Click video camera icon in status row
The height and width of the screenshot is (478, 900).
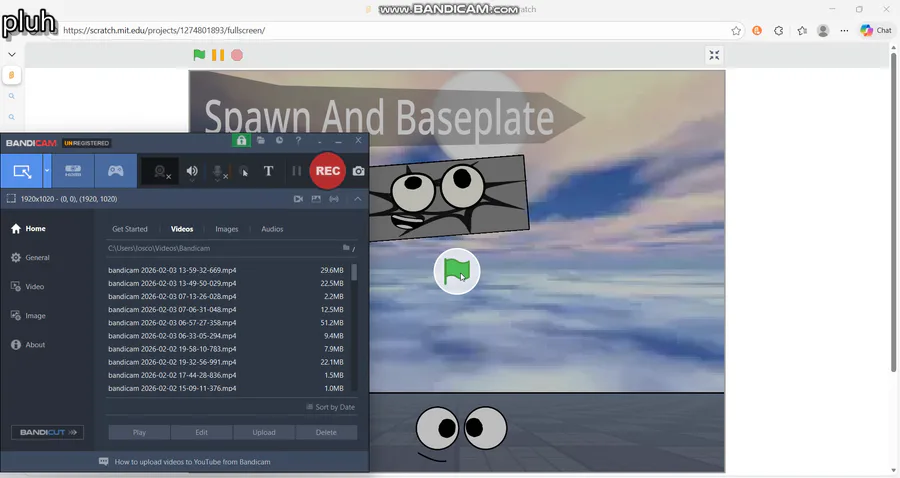click(298, 199)
